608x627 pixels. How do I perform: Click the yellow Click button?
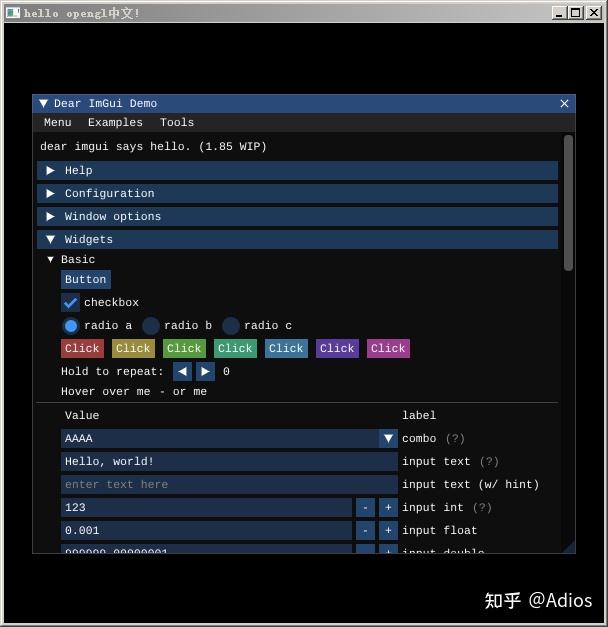pyautogui.click(x=133, y=348)
